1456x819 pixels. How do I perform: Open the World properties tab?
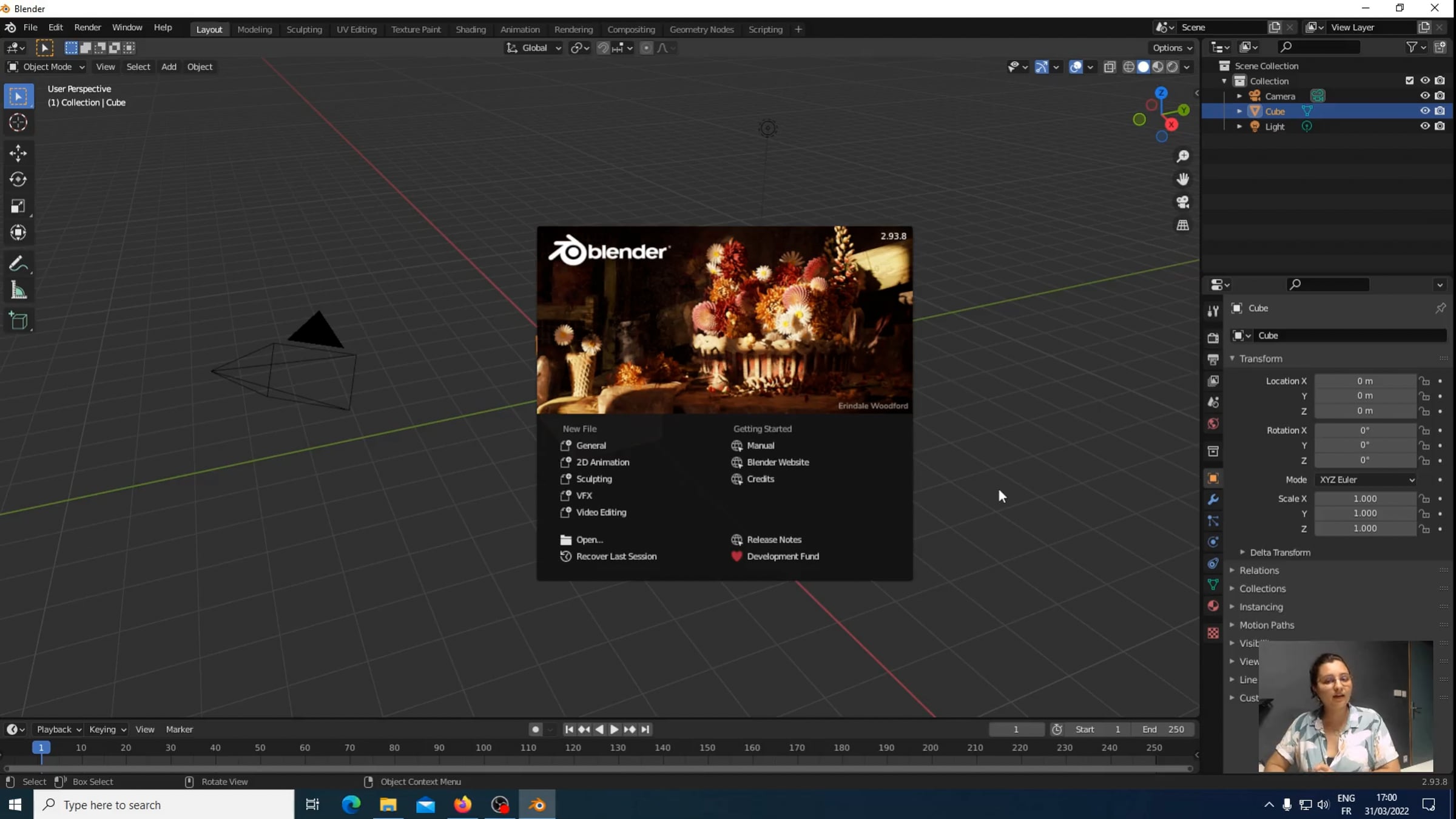coord(1213,423)
